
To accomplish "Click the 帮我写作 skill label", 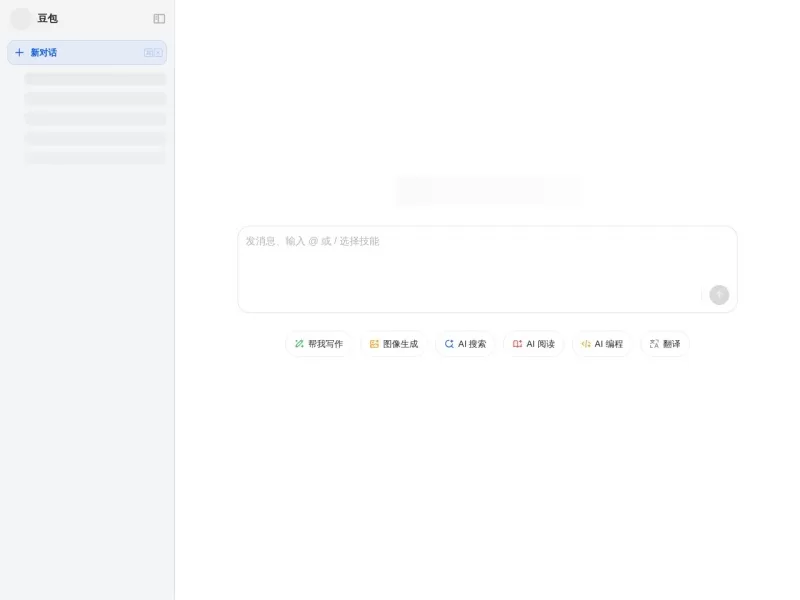I will click(325, 343).
